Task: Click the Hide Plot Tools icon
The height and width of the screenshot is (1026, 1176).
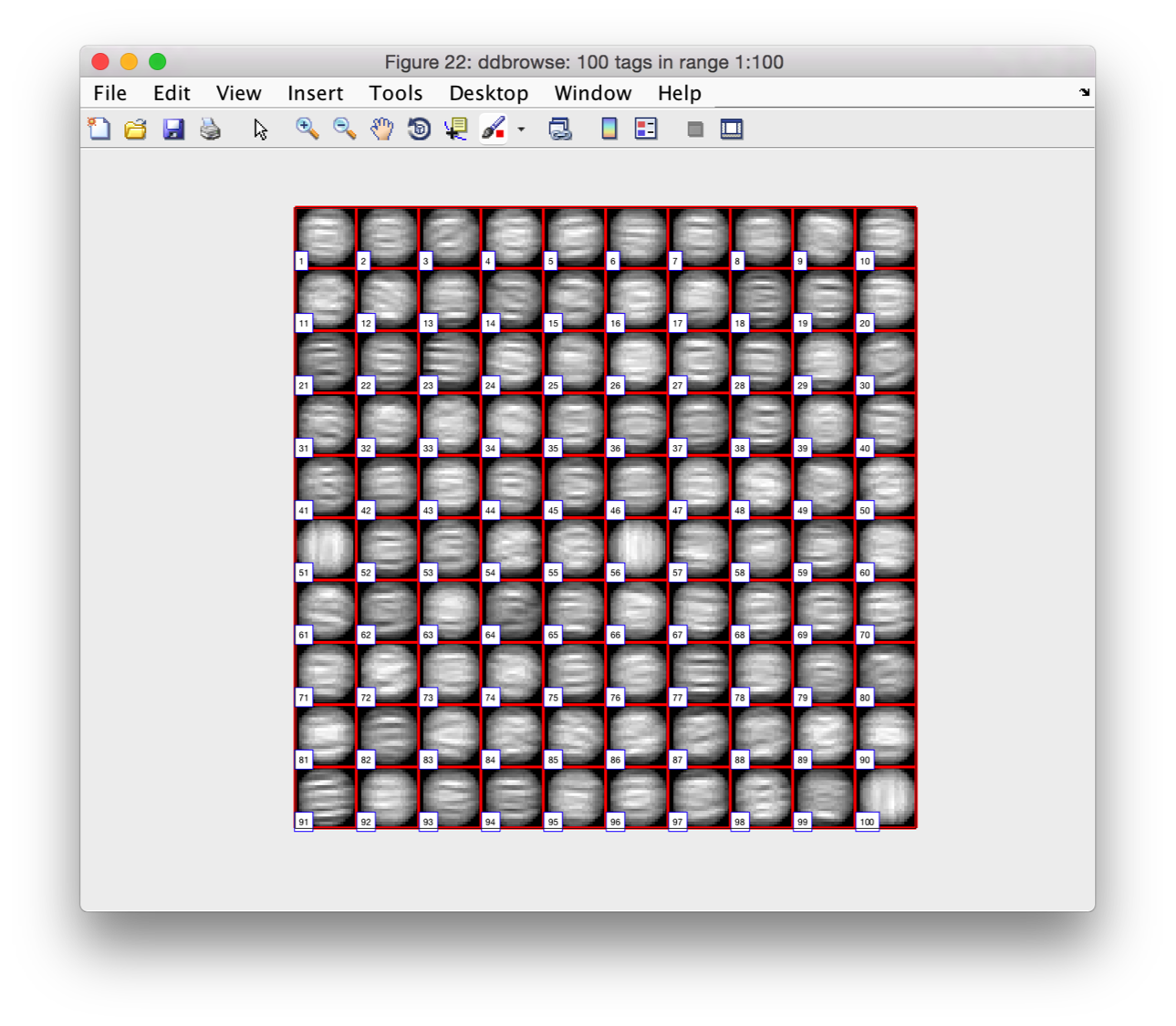Action: [695, 130]
